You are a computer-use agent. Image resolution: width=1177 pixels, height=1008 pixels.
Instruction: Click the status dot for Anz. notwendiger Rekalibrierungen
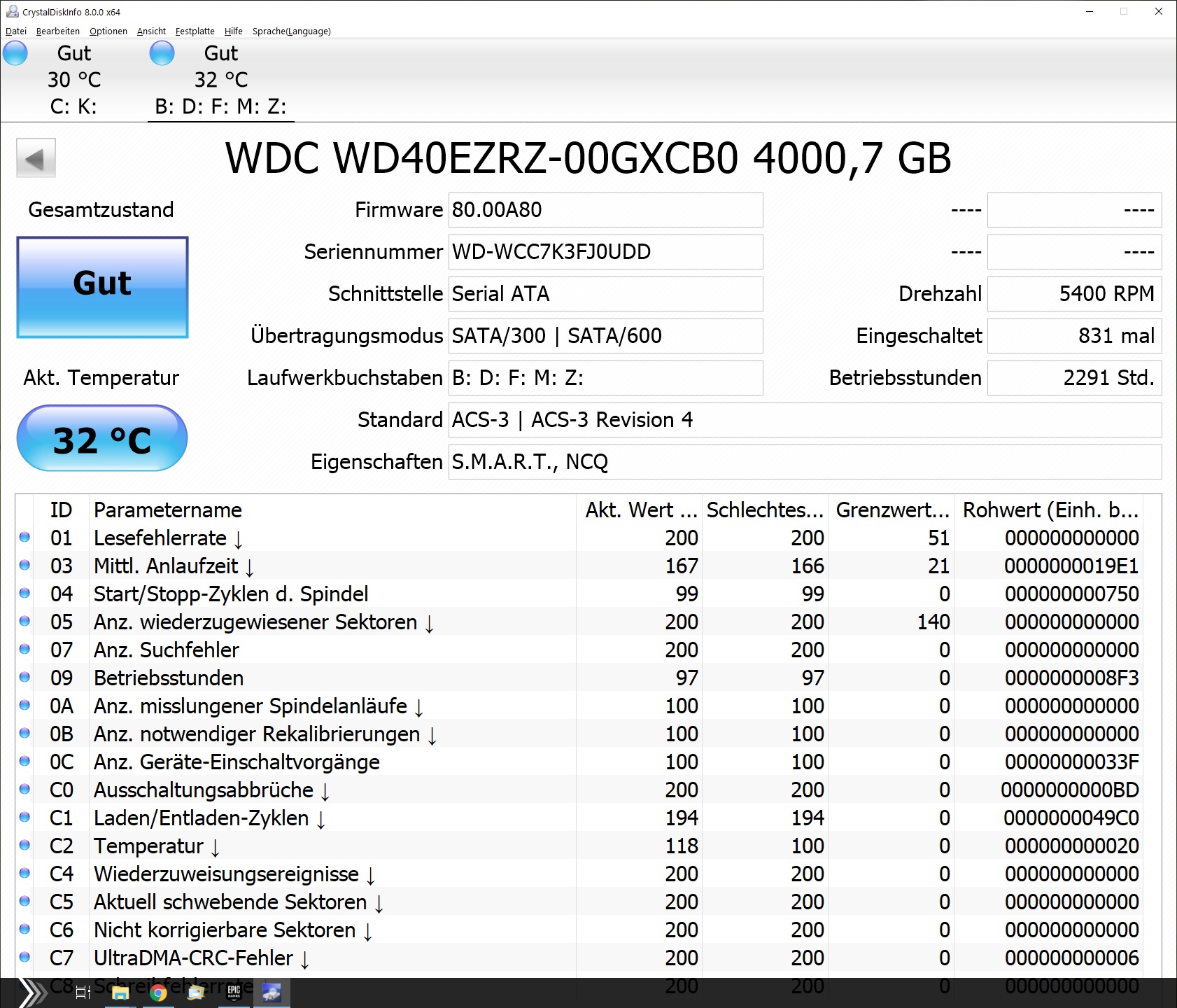coord(24,733)
